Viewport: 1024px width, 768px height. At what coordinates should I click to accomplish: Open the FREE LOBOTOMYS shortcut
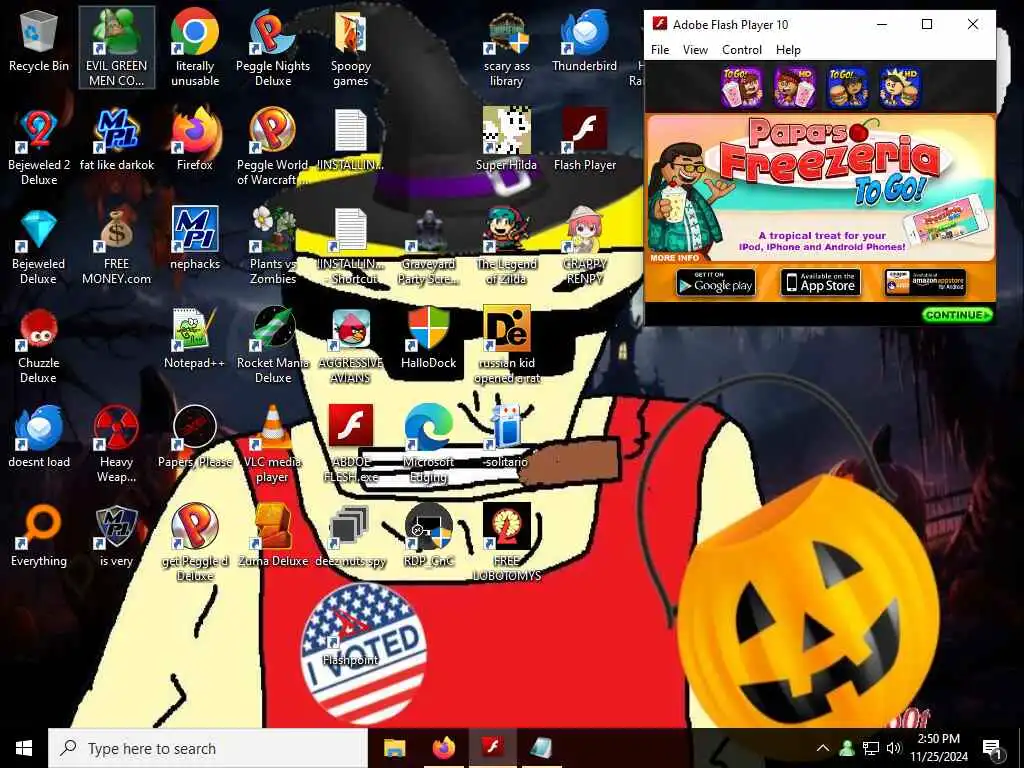(507, 543)
